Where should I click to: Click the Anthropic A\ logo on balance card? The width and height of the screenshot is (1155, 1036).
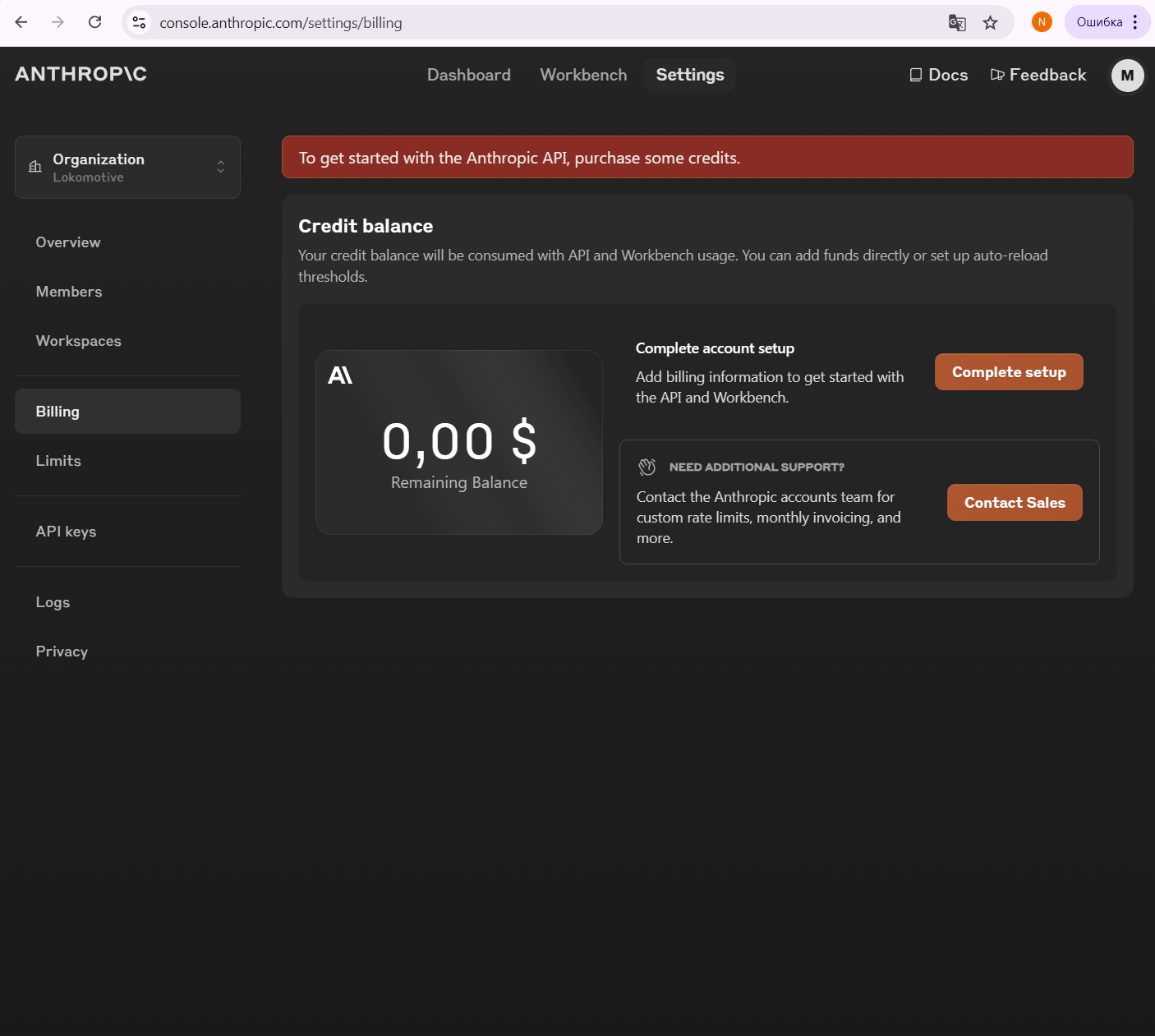[340, 375]
